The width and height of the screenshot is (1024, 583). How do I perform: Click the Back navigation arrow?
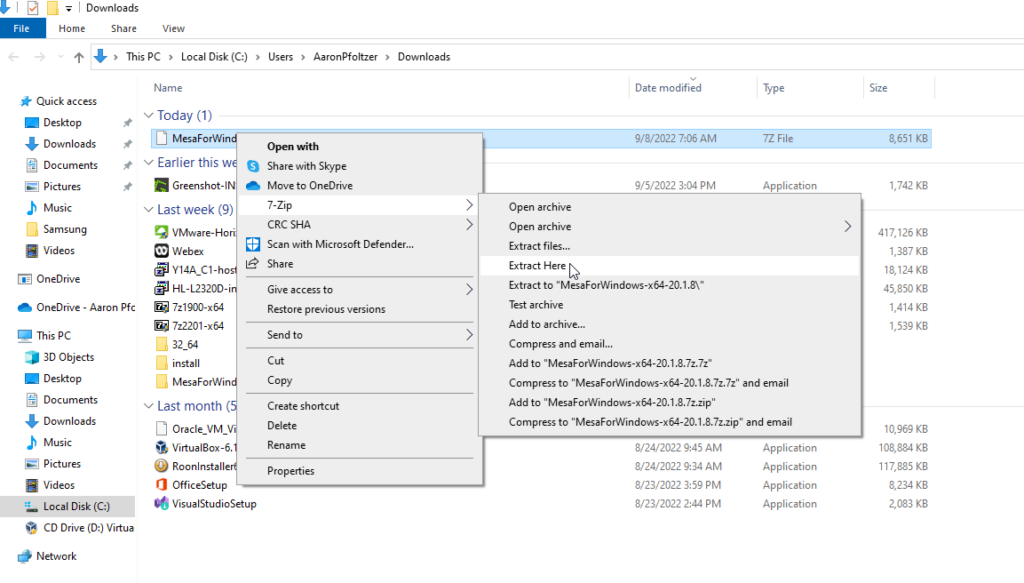point(14,57)
